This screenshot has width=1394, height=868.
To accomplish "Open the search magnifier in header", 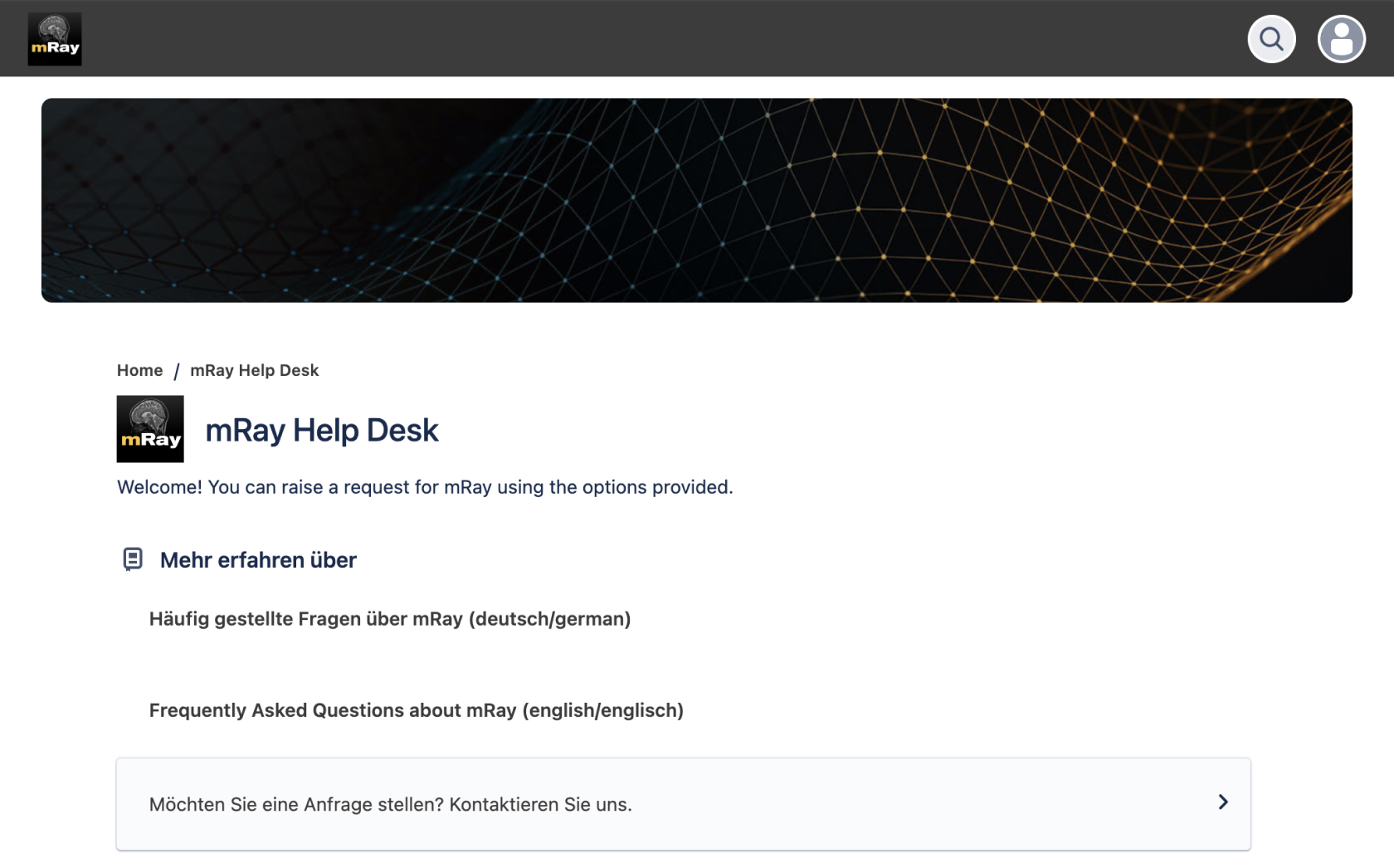I will (1270, 39).
